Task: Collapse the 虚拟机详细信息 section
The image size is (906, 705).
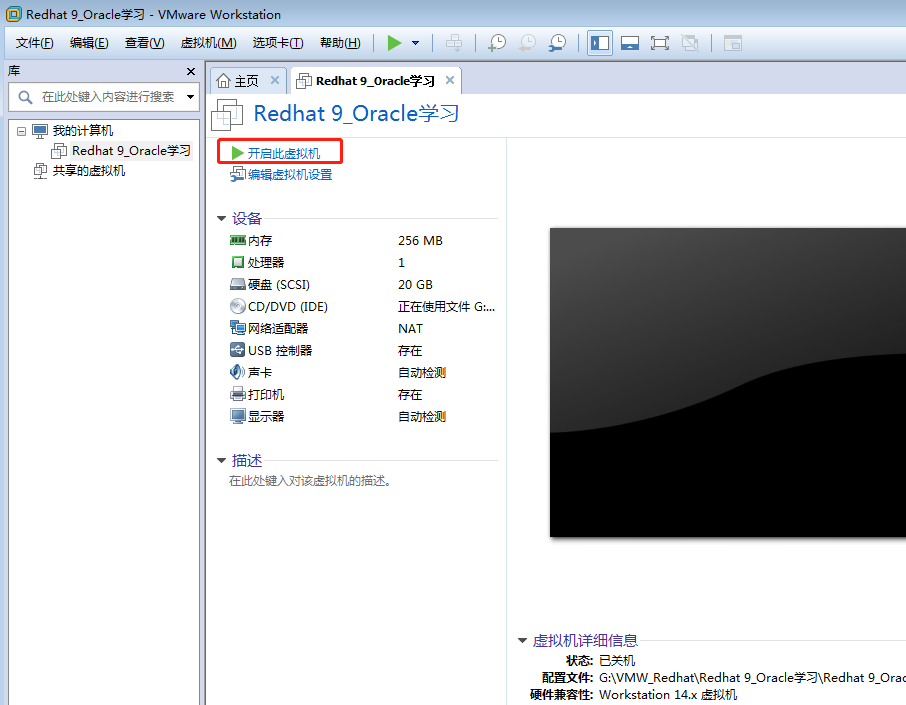Action: pyautogui.click(x=522, y=640)
